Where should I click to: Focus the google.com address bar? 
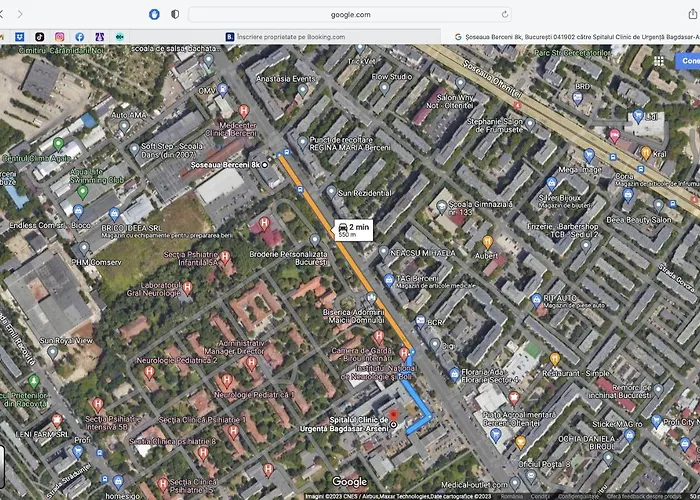pyautogui.click(x=350, y=14)
